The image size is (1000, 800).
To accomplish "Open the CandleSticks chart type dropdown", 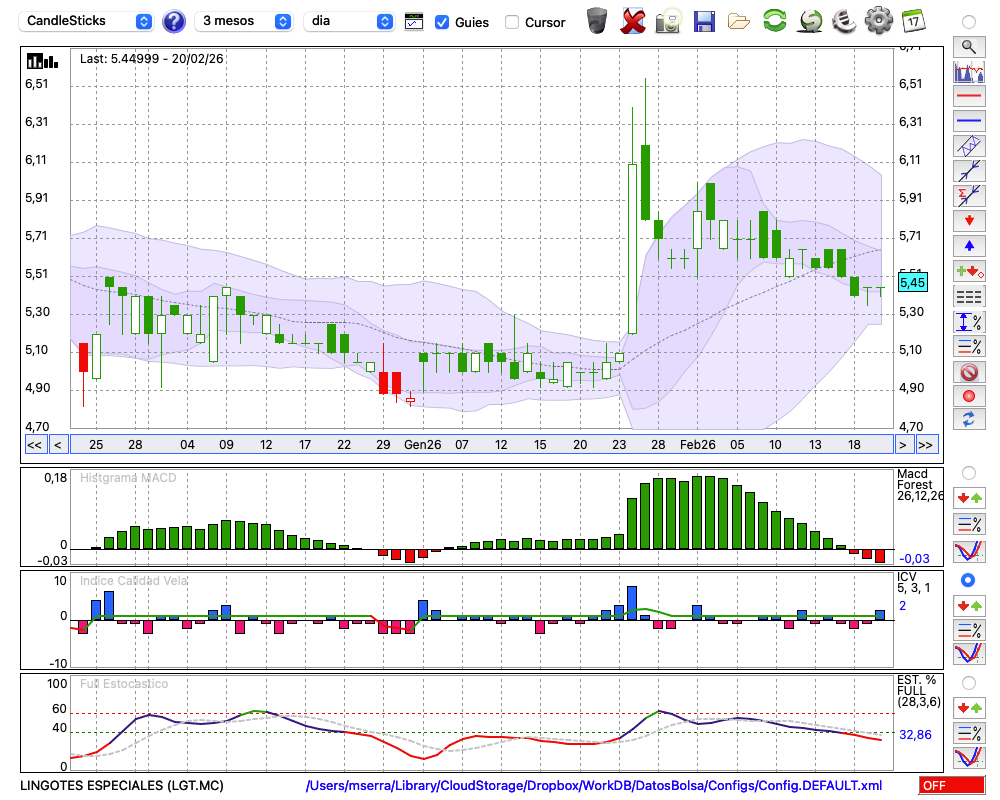I will click(88, 21).
